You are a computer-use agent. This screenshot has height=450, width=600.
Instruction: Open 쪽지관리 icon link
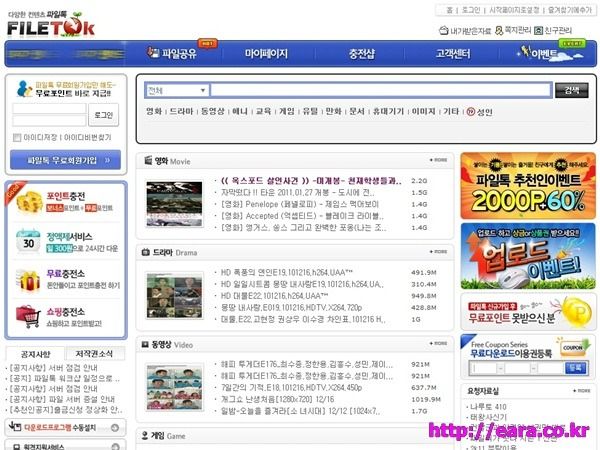click(x=513, y=30)
